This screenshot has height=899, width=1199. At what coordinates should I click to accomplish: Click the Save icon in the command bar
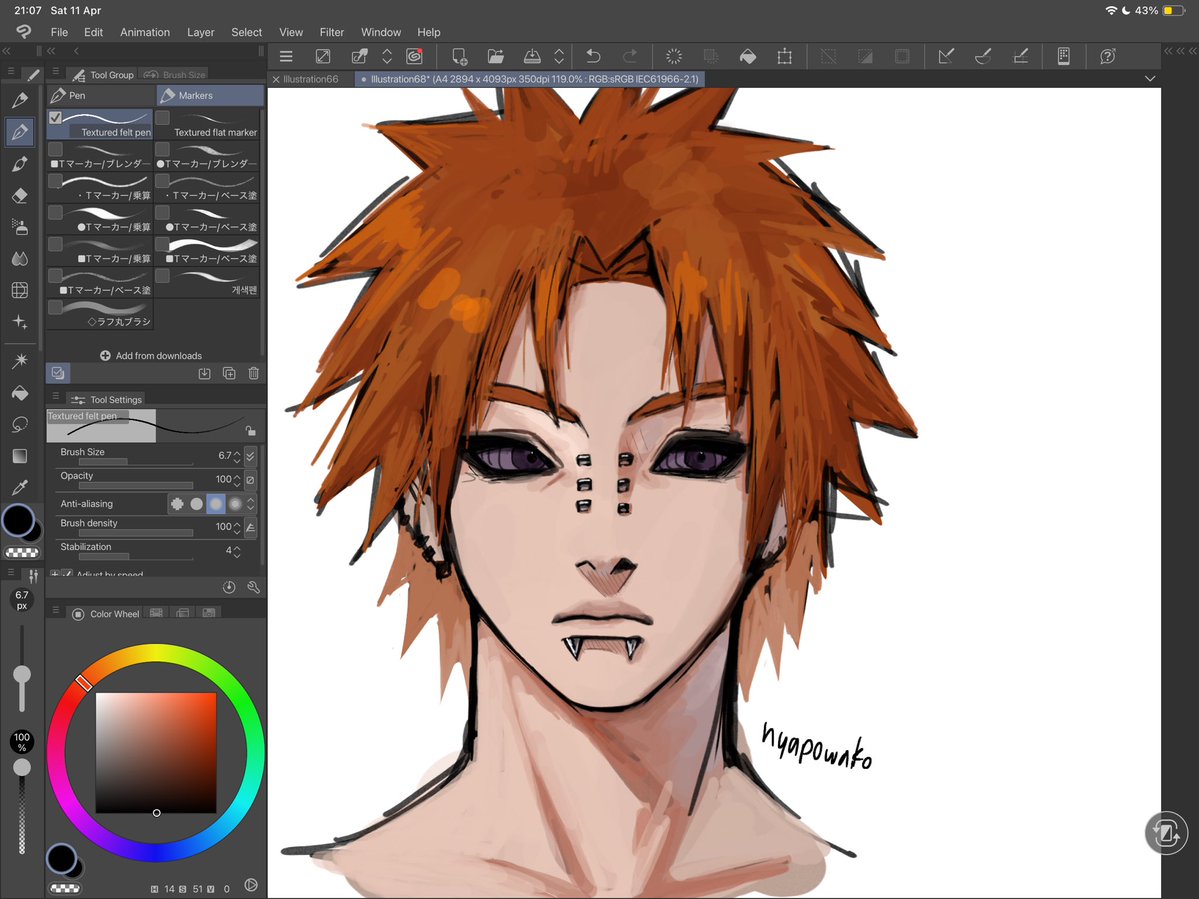[x=532, y=56]
